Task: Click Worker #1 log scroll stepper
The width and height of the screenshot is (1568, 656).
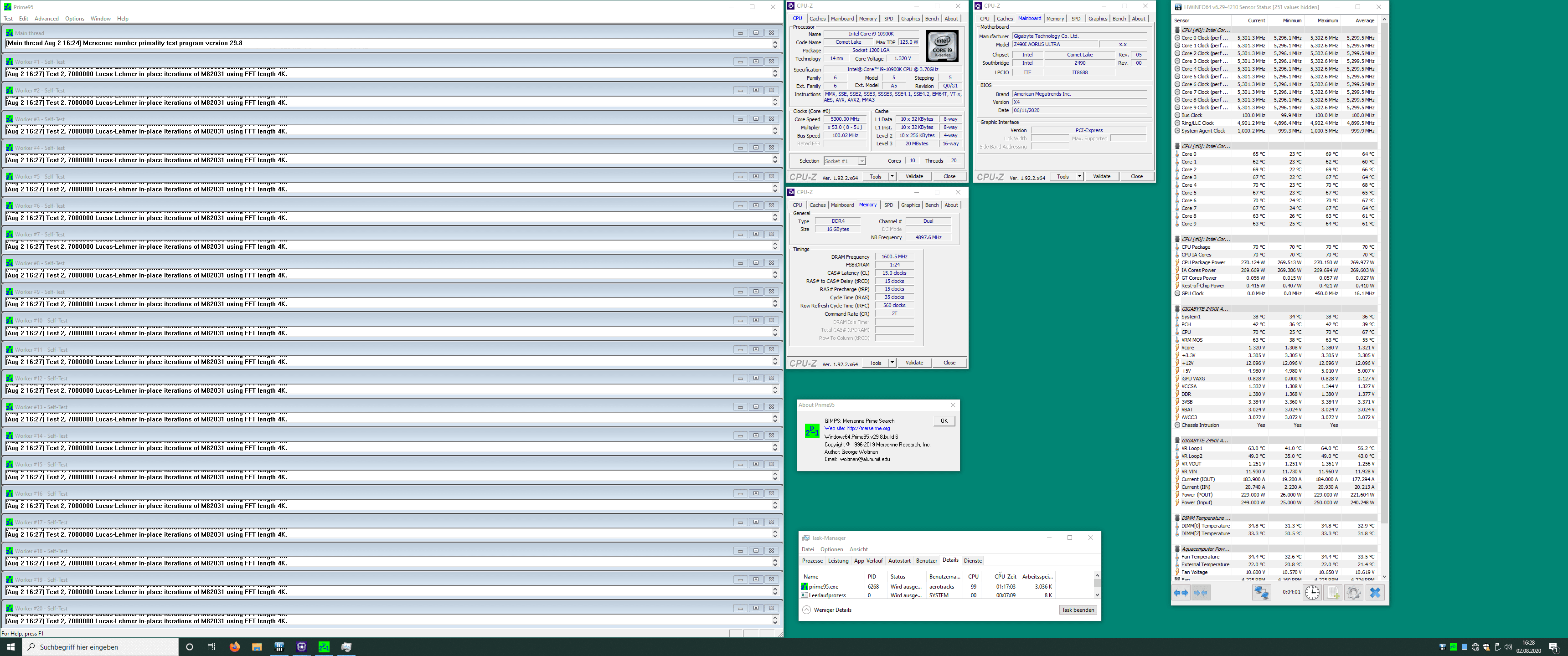Action: coord(775,73)
